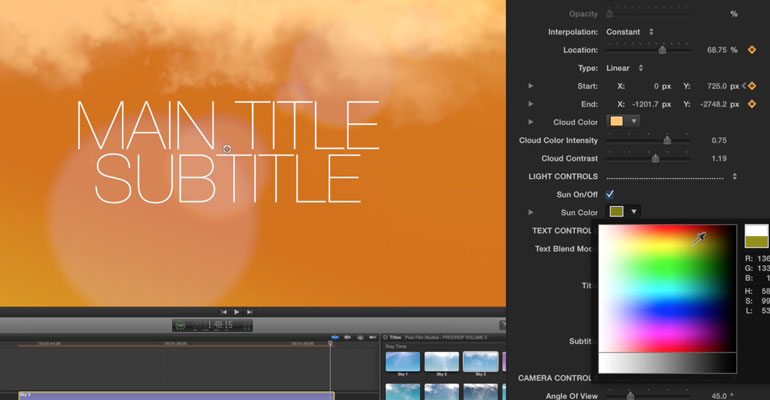
Task: Click the white new-color preview swatch
Action: (756, 230)
